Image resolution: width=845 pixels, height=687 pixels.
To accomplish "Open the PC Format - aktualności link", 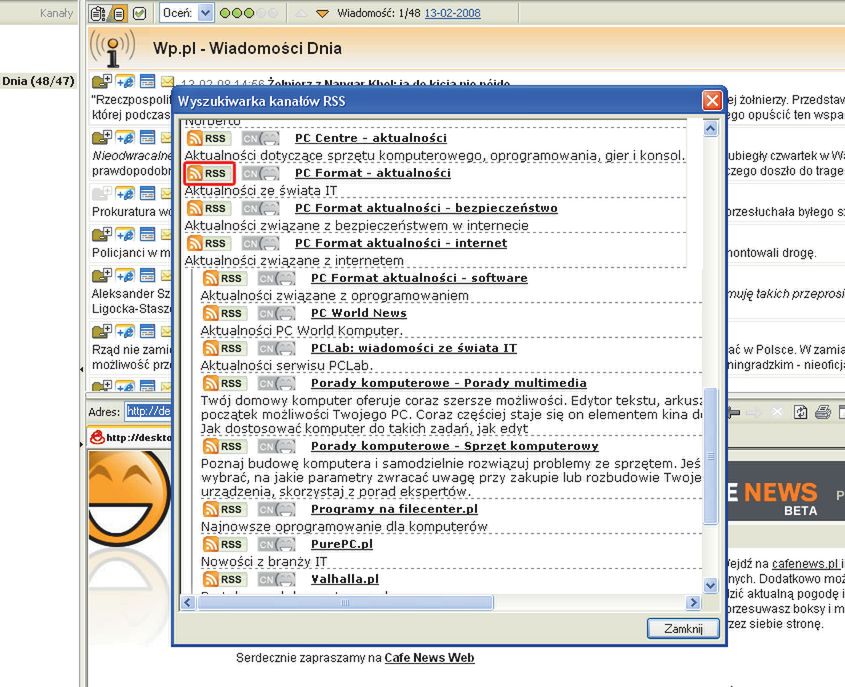I will 373,173.
